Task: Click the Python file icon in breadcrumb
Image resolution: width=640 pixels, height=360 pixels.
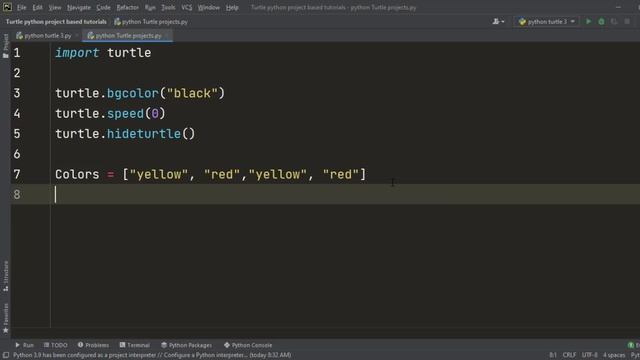Action: coord(117,22)
